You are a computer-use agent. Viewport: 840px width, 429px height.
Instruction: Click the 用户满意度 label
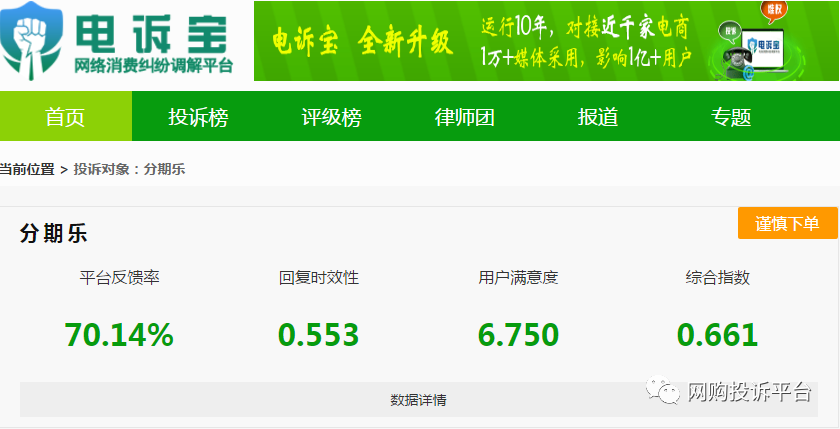(519, 277)
